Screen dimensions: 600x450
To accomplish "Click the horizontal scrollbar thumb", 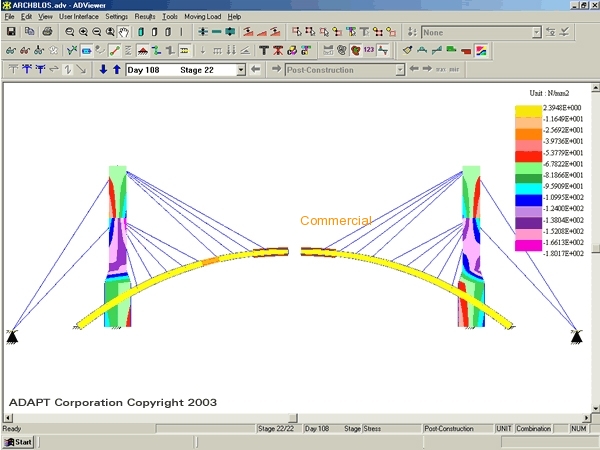I will tap(293, 418).
